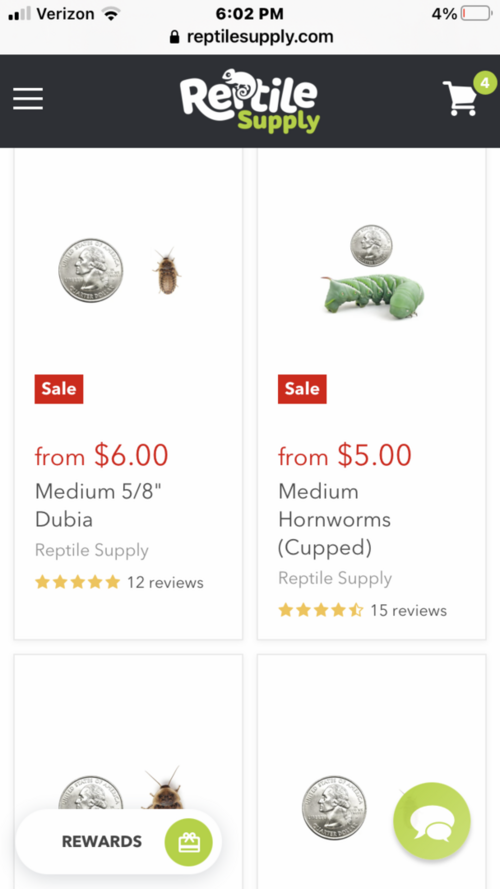Open the shopping cart

(460, 99)
